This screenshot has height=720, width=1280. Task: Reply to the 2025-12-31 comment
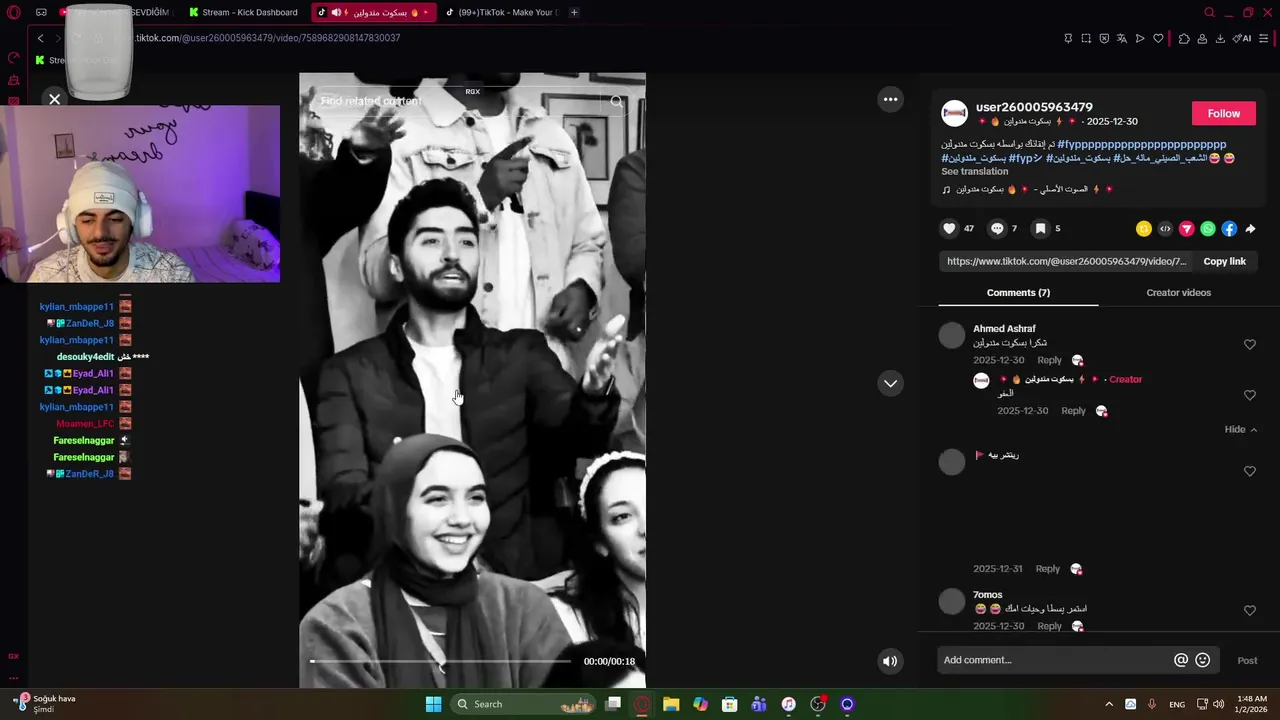(x=1047, y=568)
